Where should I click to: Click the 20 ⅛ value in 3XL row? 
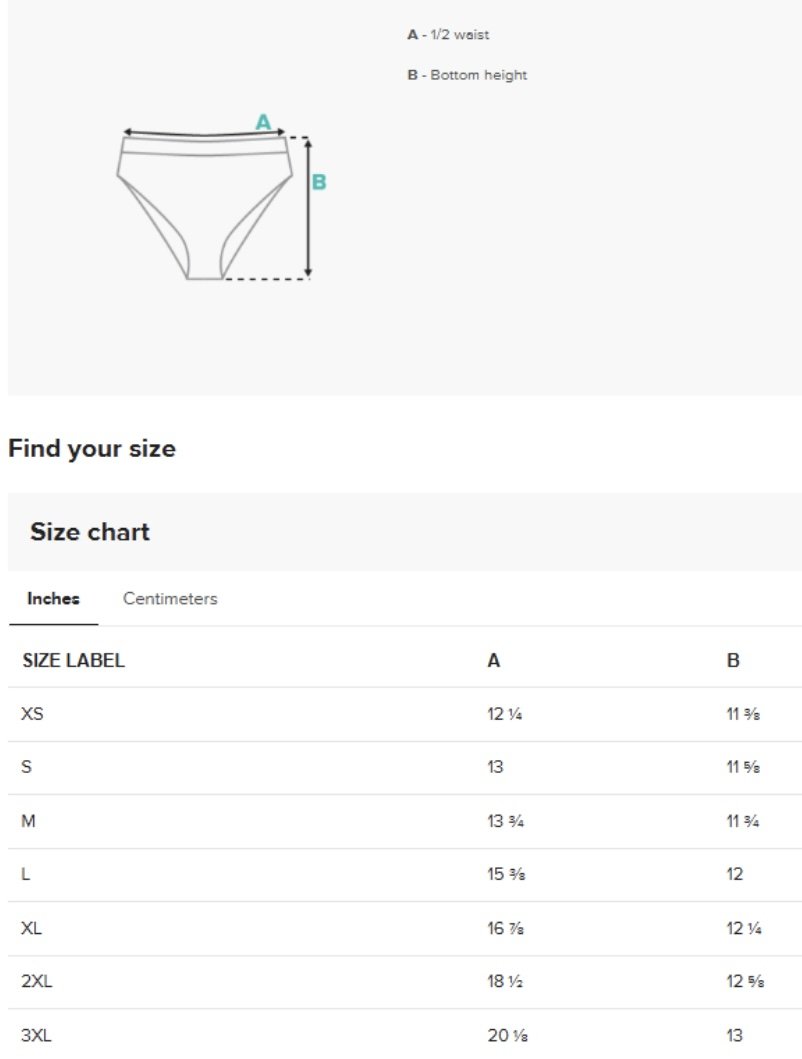coord(507,1035)
